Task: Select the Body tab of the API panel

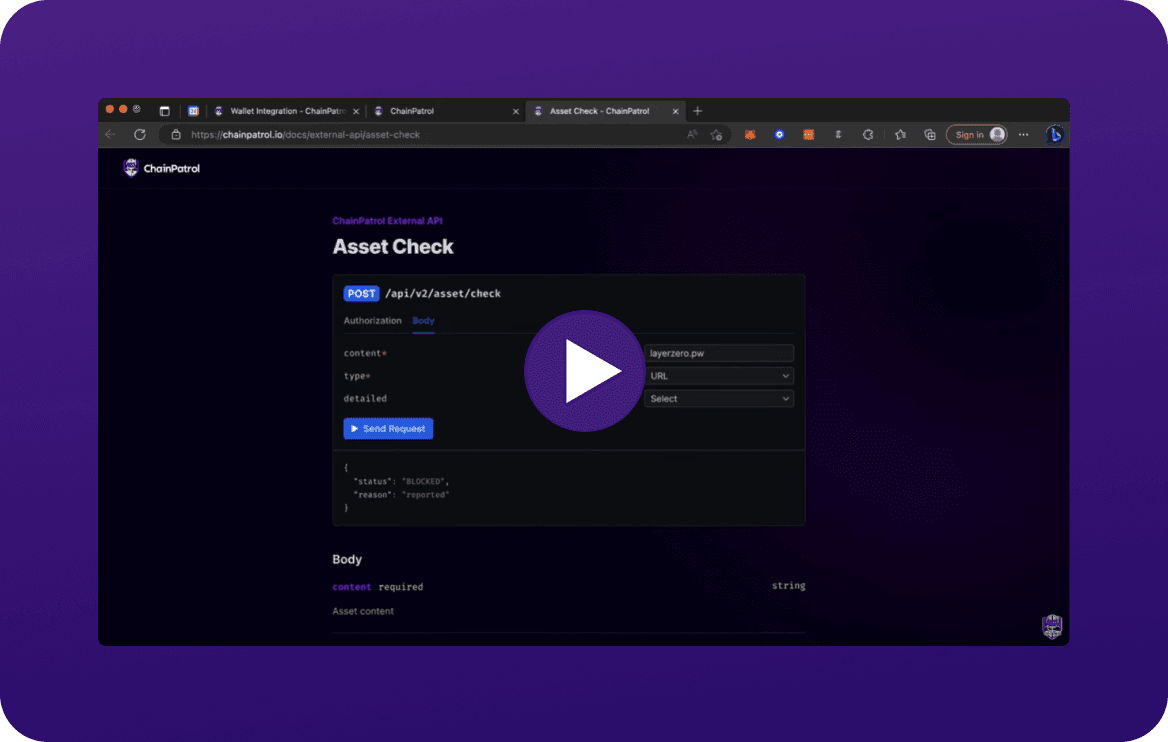Action: [423, 320]
